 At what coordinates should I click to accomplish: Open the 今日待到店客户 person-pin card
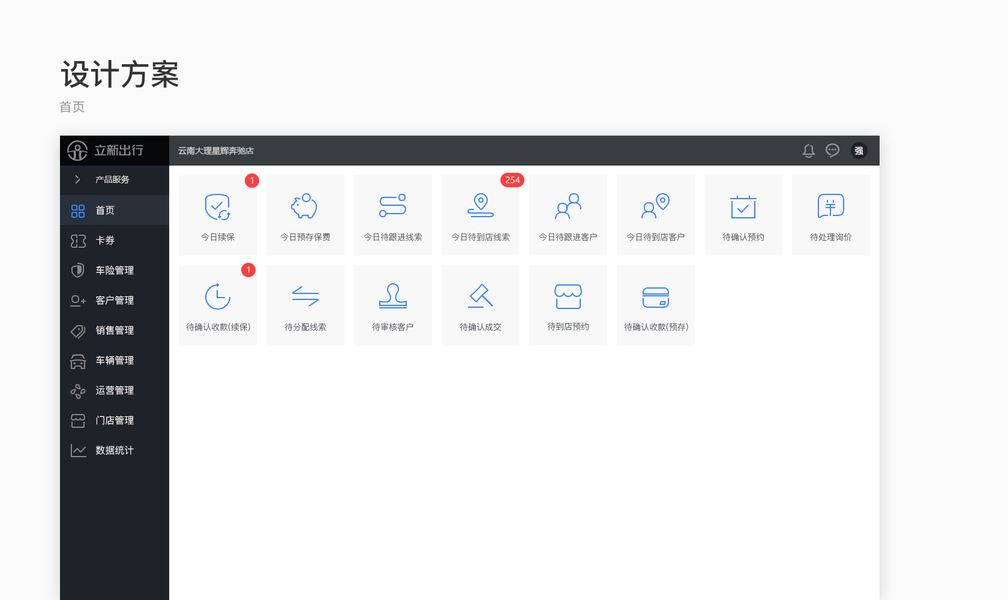coord(656,215)
